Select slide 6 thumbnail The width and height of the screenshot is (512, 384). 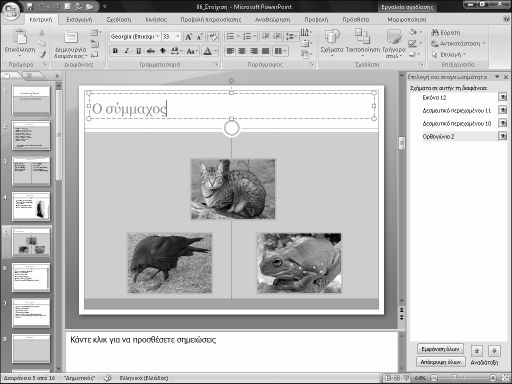tap(31, 277)
